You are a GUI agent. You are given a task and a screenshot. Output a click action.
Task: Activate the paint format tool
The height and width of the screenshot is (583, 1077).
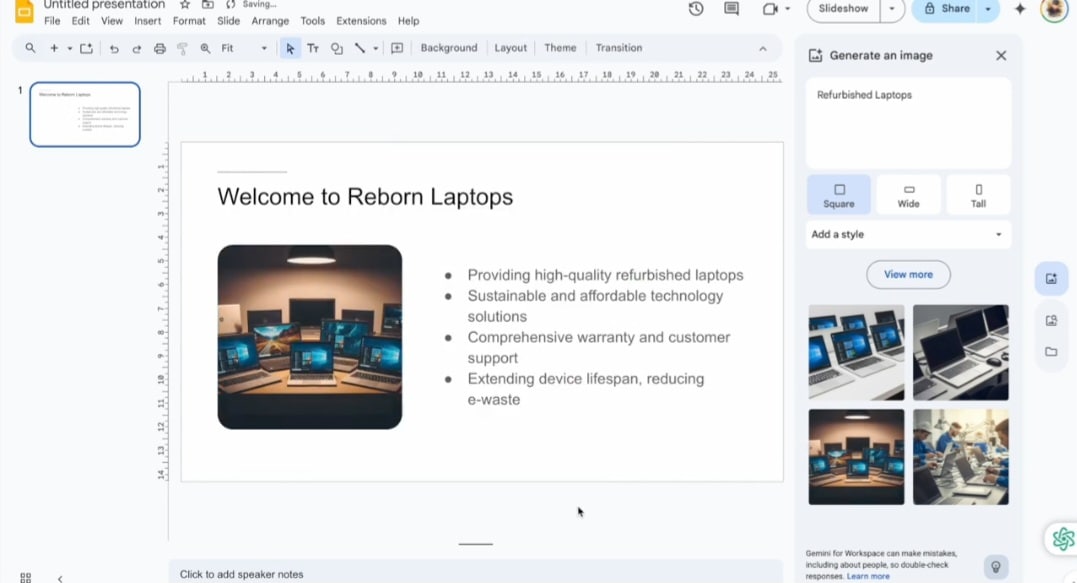click(x=182, y=48)
